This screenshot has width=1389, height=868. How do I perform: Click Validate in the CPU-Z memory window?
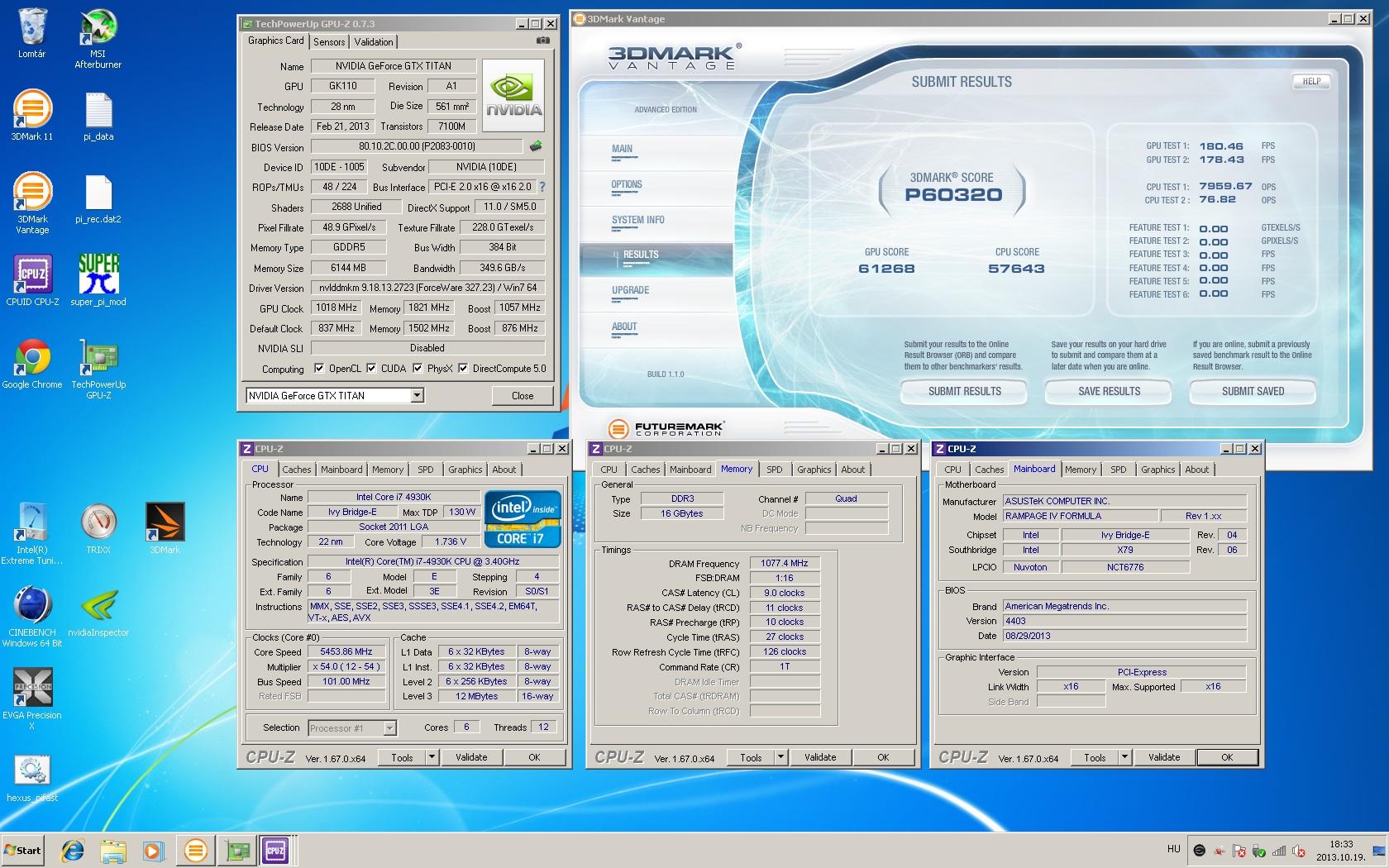(x=820, y=757)
